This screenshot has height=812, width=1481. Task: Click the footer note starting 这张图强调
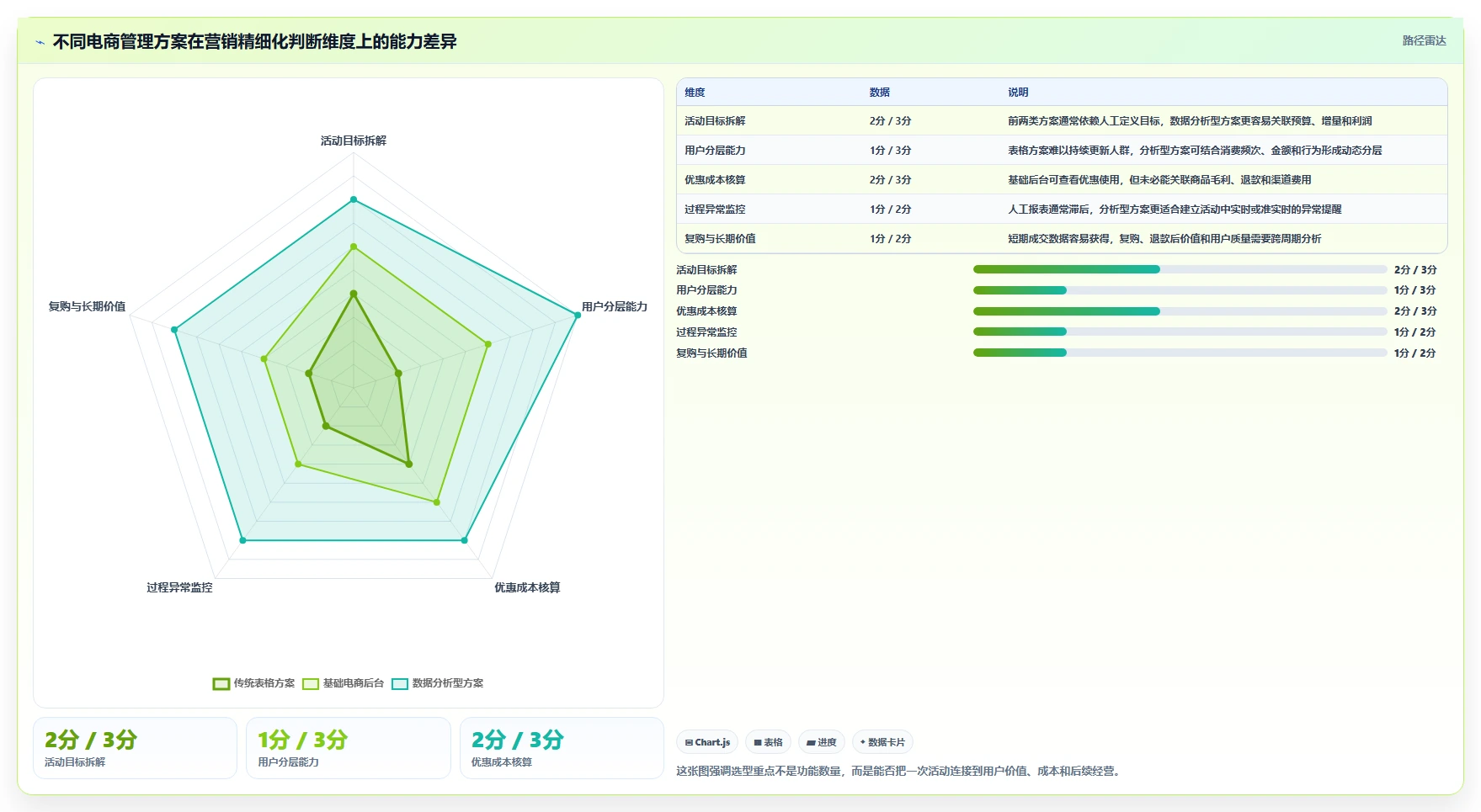(x=900, y=771)
